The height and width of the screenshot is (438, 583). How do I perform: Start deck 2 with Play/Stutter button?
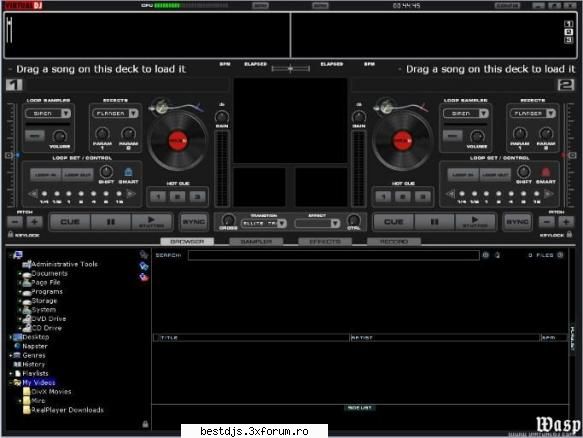click(475, 222)
